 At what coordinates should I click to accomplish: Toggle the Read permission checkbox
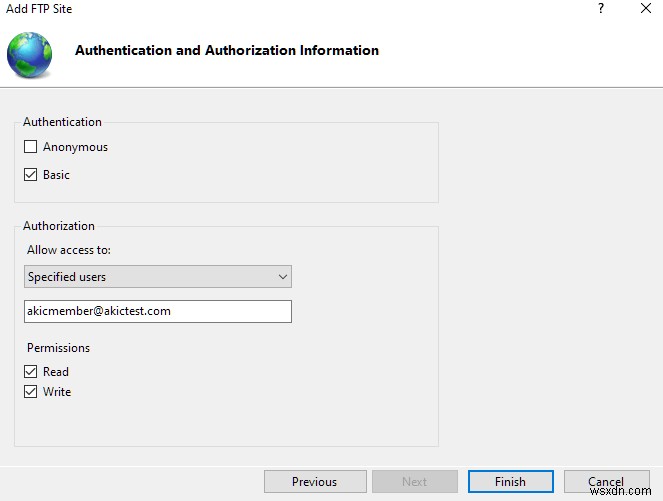[30, 372]
